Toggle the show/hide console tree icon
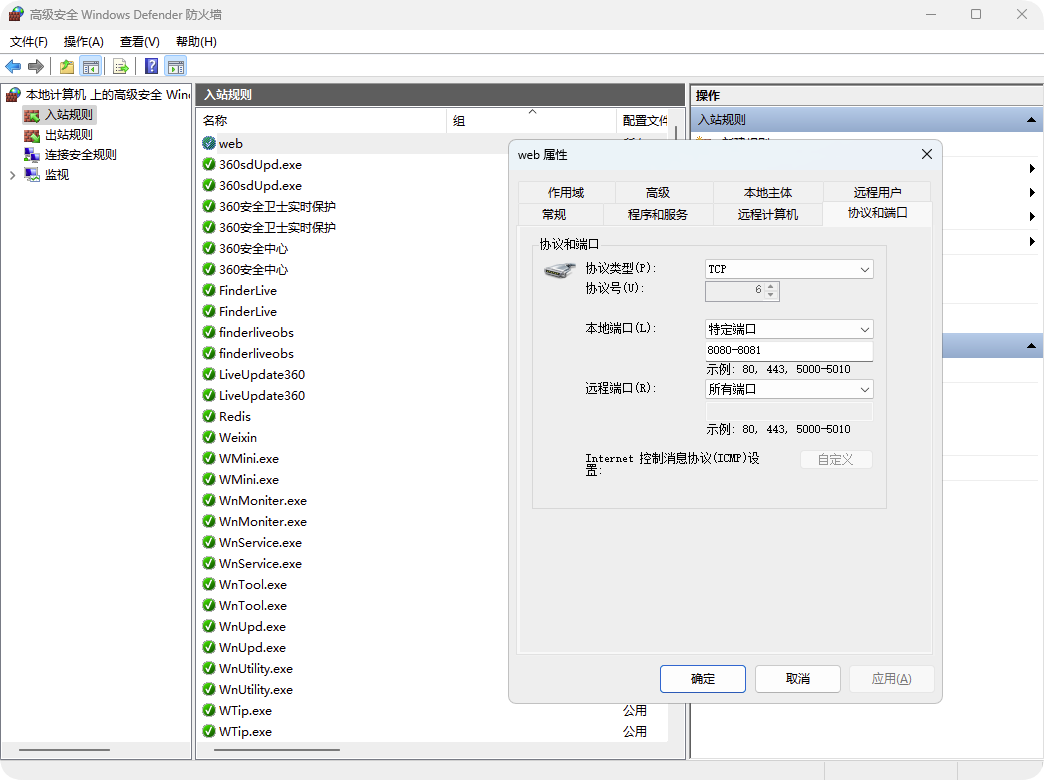The width and height of the screenshot is (1044, 780). [x=91, y=66]
